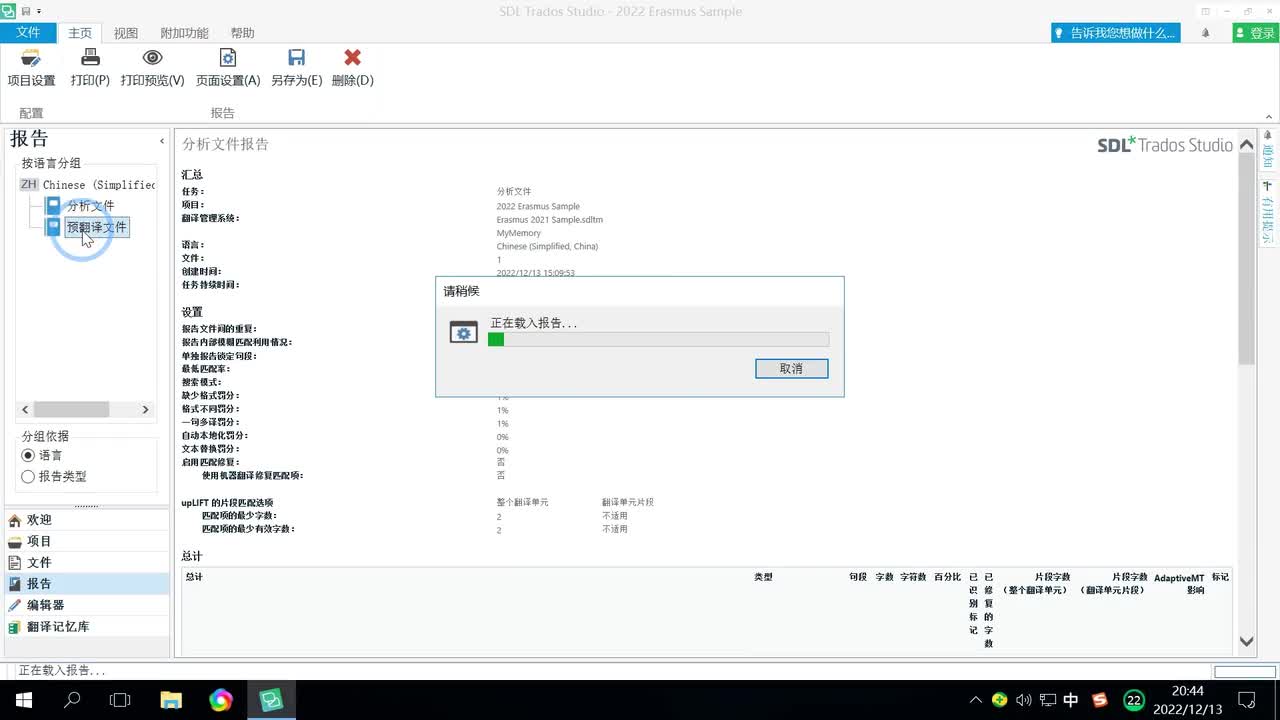This screenshot has height=720, width=1280.
Task: Open 打印预览(V) print preview
Action: coord(152,68)
